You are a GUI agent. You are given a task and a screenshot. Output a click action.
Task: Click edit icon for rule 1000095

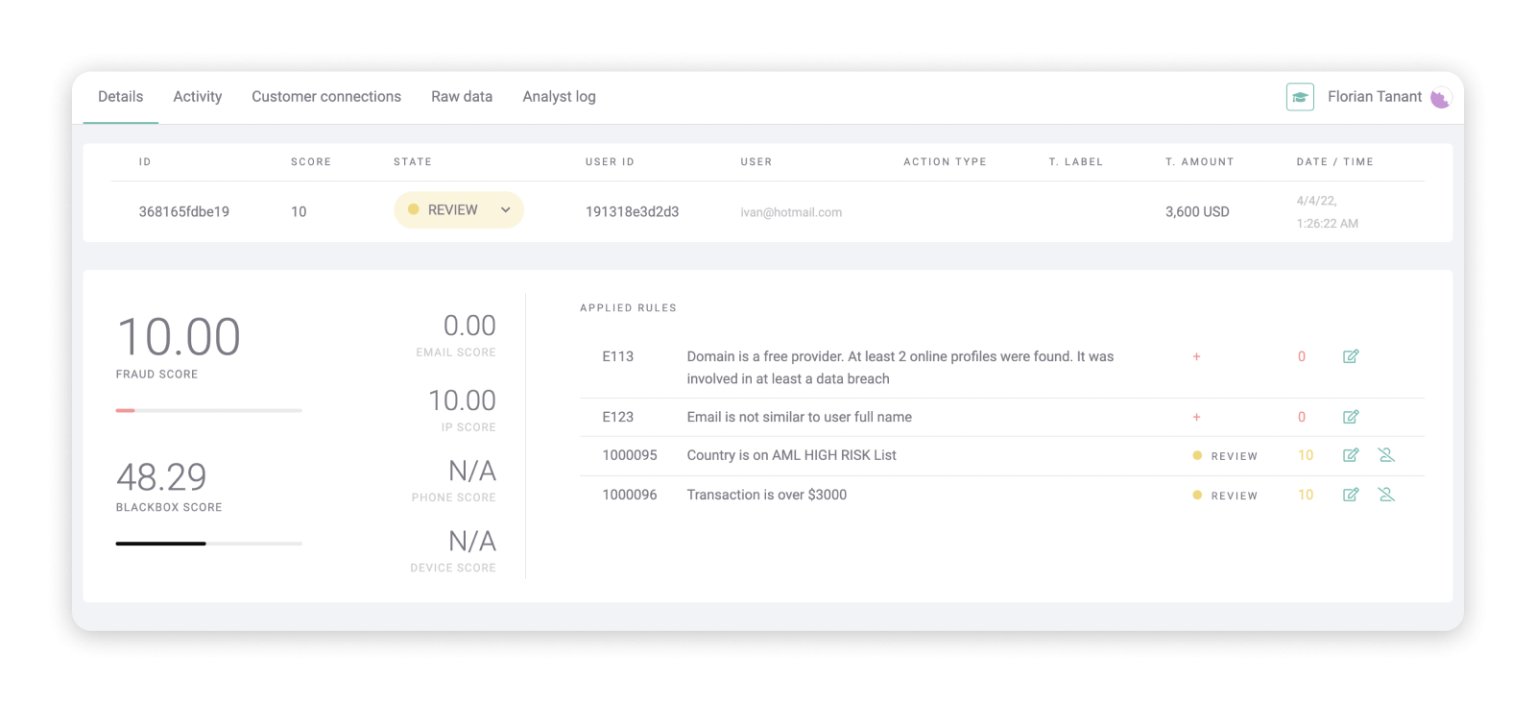click(x=1350, y=455)
